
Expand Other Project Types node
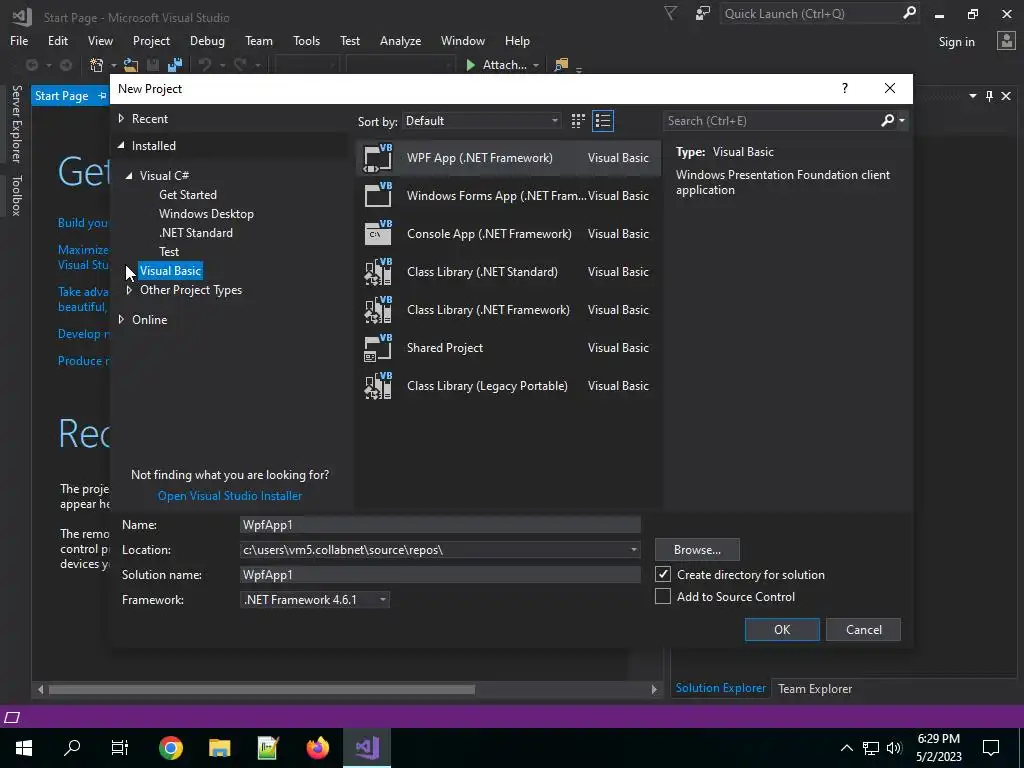[129, 290]
